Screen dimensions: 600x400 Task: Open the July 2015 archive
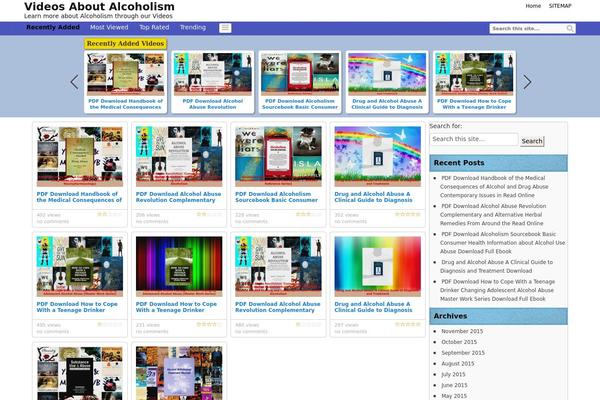tap(453, 374)
